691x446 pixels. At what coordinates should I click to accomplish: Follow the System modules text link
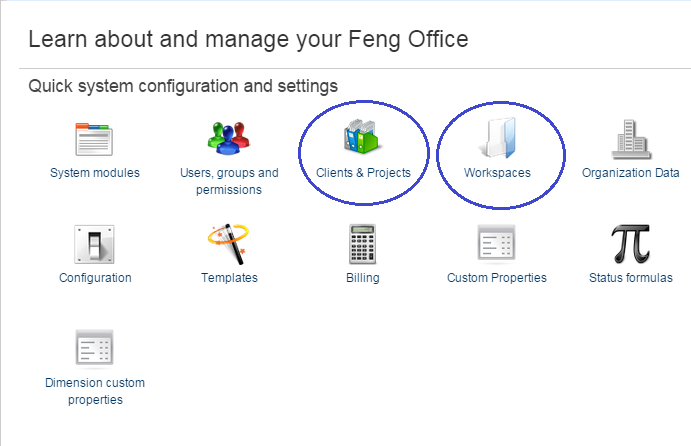95,173
